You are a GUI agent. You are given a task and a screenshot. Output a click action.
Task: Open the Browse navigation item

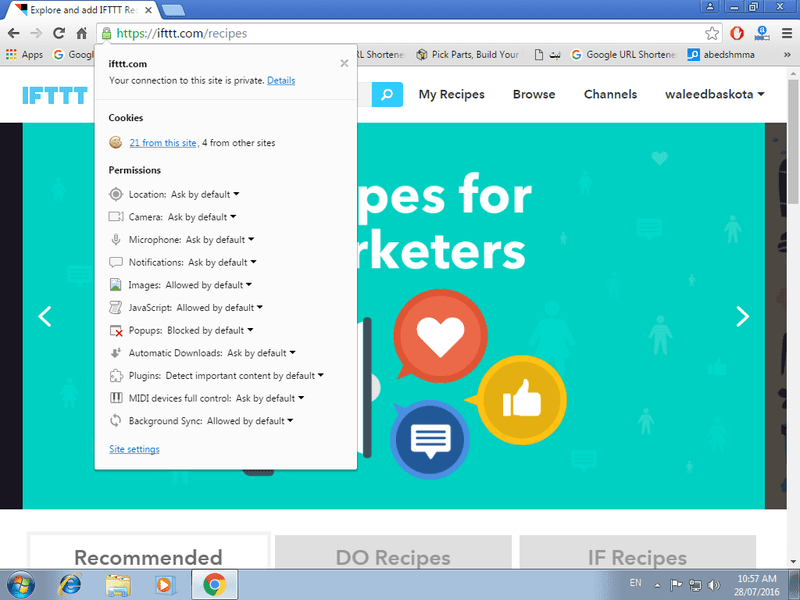(x=534, y=94)
